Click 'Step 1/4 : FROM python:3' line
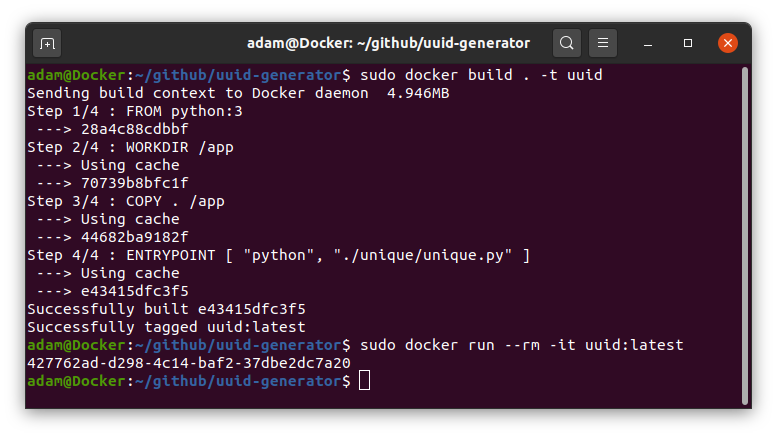The height and width of the screenshot is (437, 777). (135, 111)
